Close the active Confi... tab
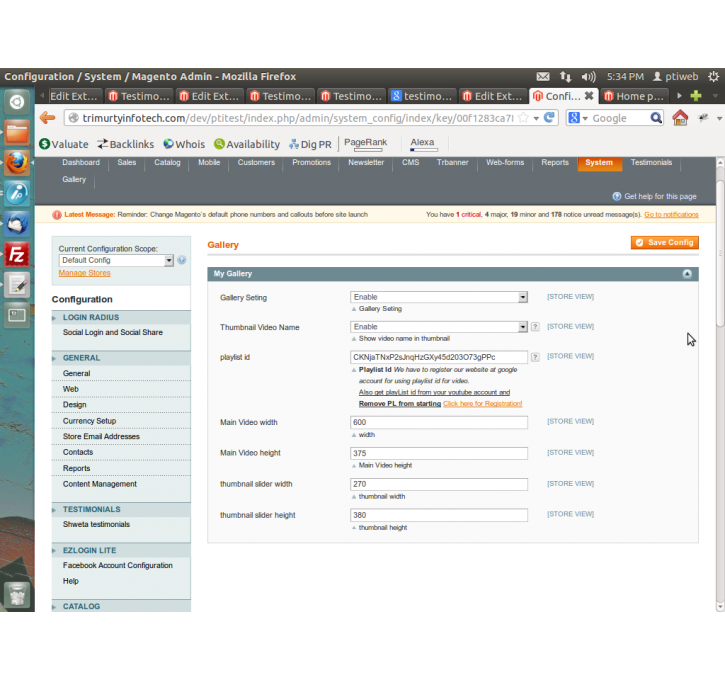 pyautogui.click(x=589, y=96)
